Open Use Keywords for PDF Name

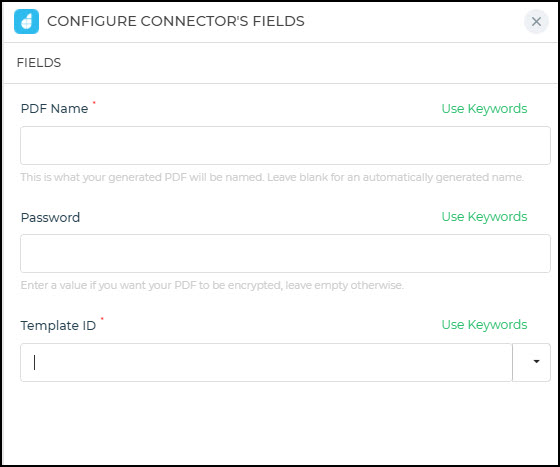(484, 109)
